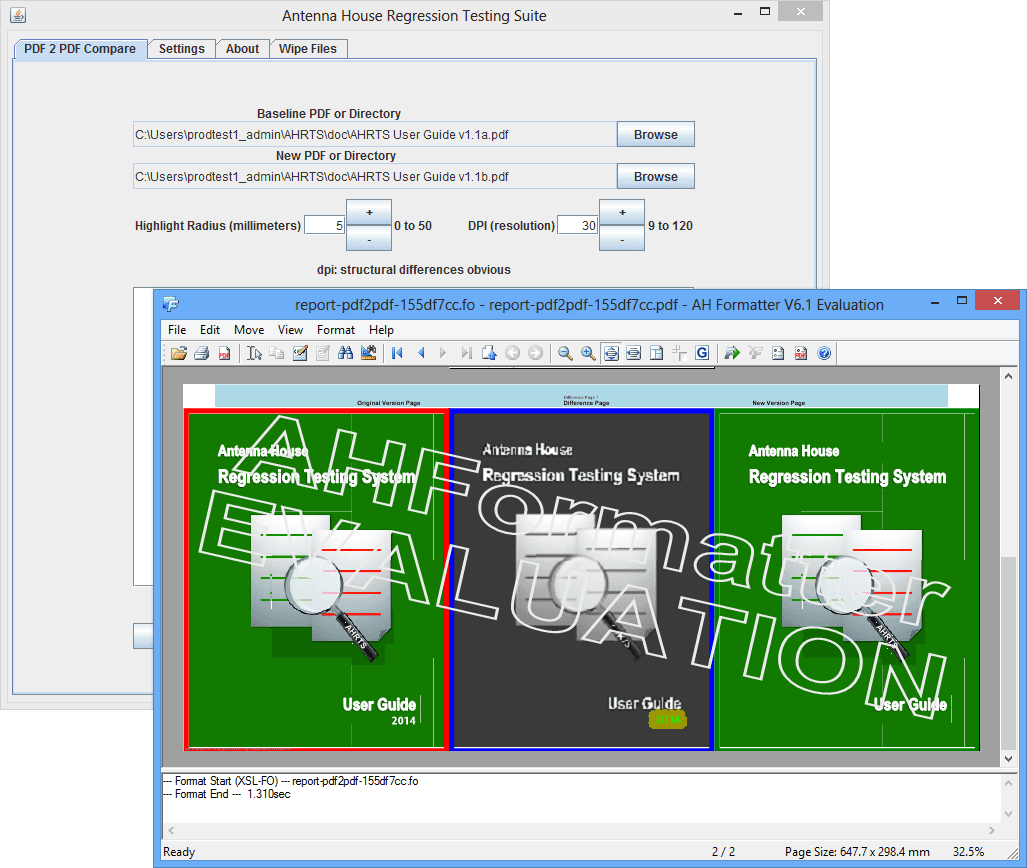Click the fit page width icon

(x=633, y=353)
